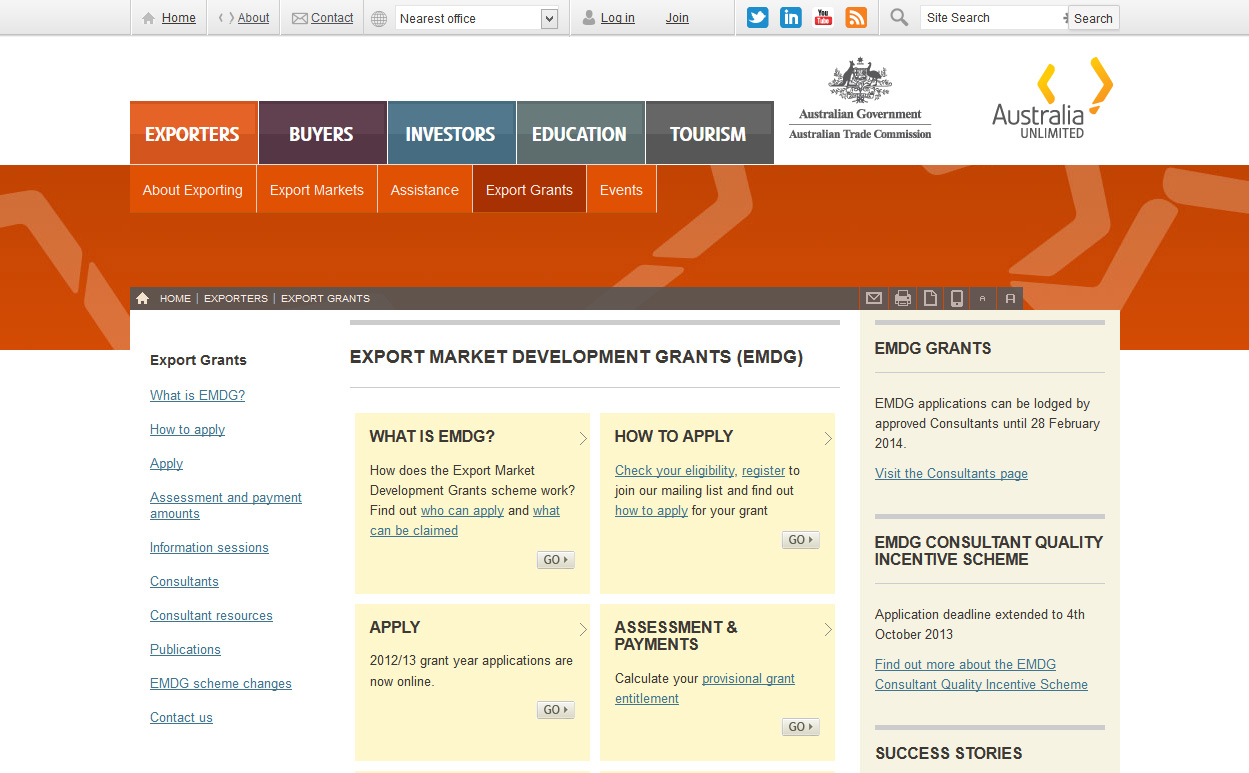Open the RSS feed icon
This screenshot has height=773, width=1249.
[856, 17]
